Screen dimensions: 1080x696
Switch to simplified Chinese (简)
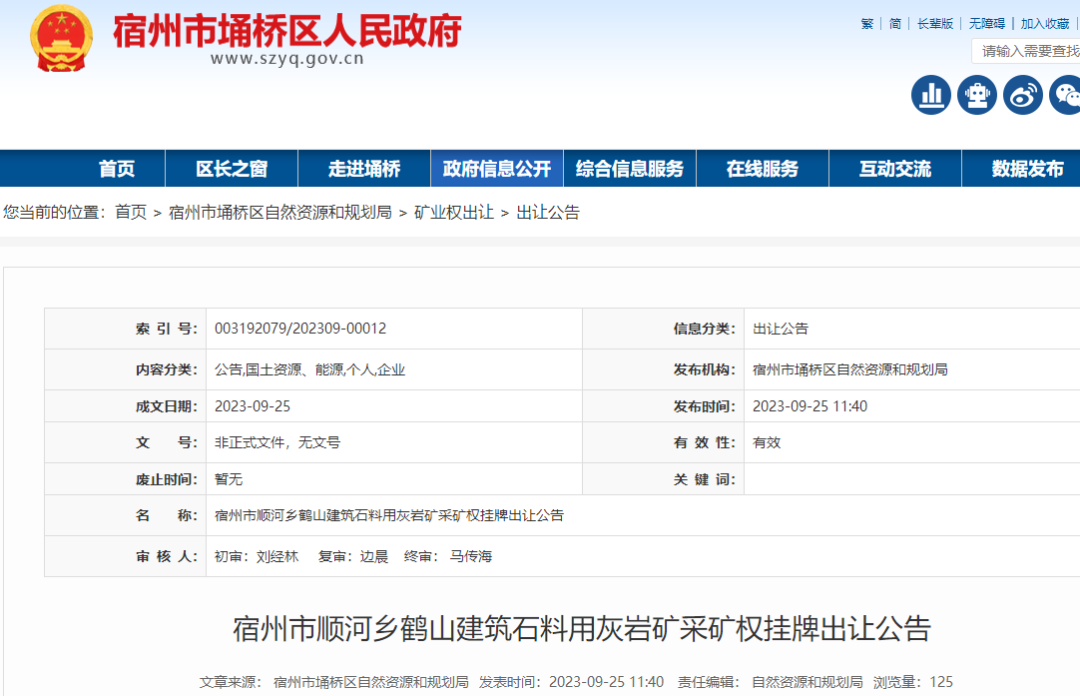[895, 24]
